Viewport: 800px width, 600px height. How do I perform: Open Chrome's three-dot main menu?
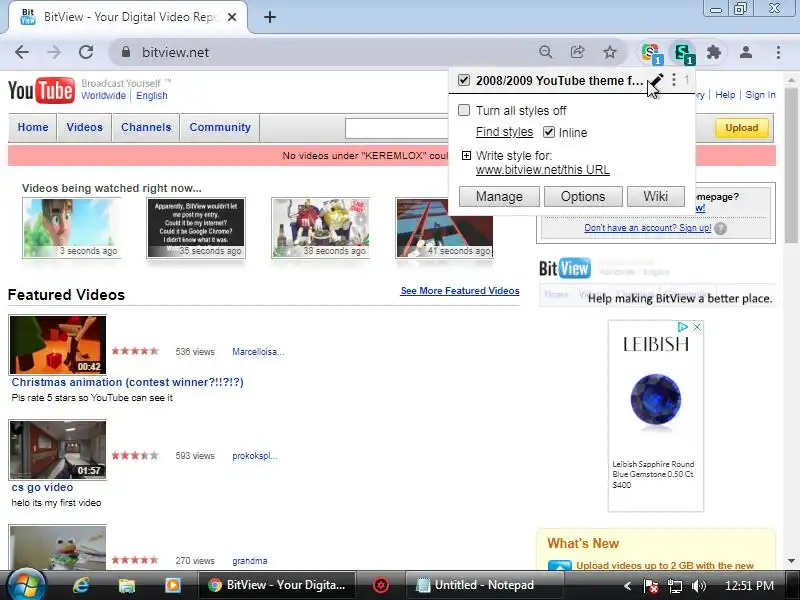778,52
